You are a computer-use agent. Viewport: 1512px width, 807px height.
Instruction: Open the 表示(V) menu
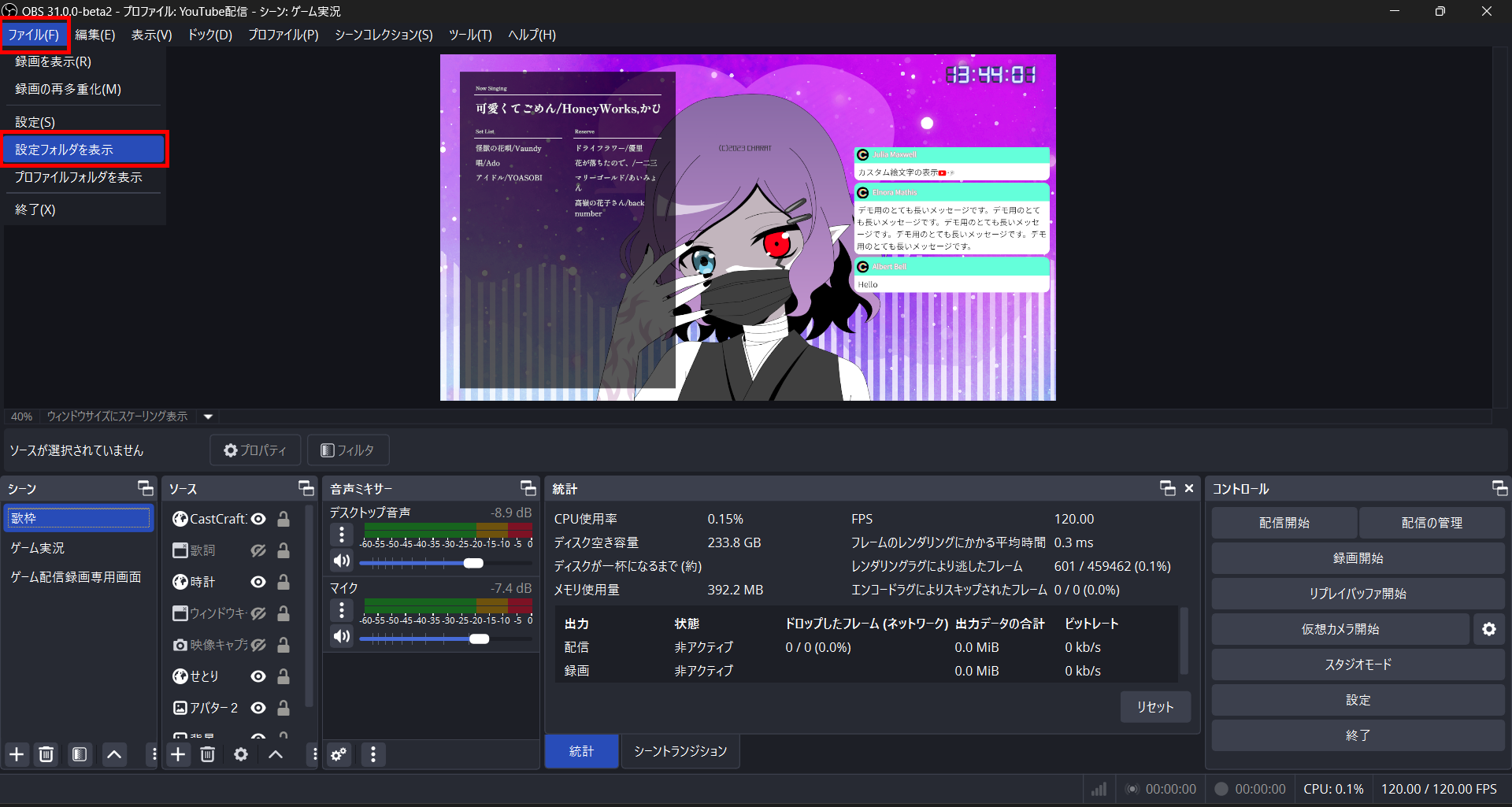151,35
